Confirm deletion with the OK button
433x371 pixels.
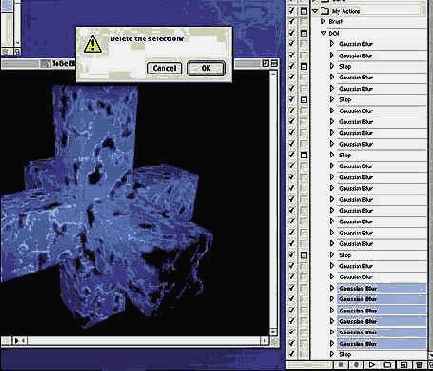click(x=206, y=68)
